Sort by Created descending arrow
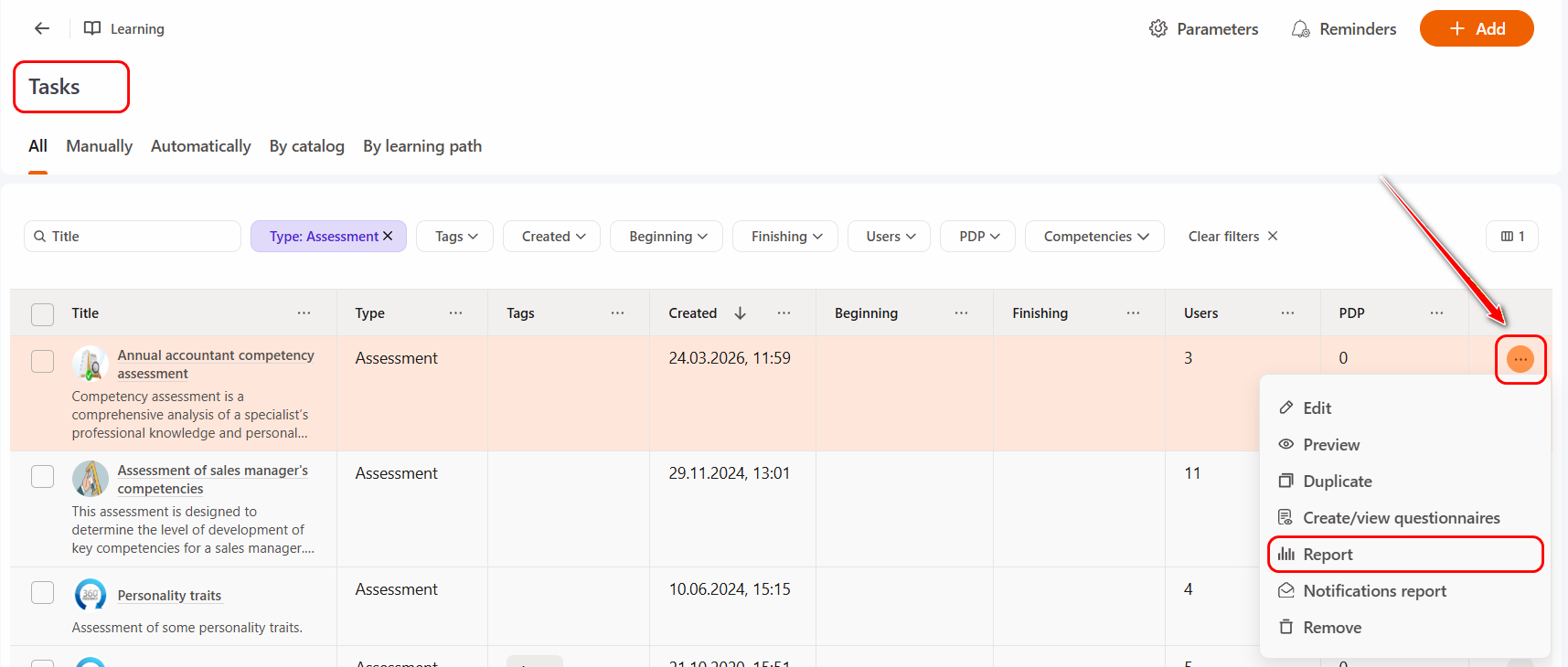The image size is (1568, 667). 740,313
